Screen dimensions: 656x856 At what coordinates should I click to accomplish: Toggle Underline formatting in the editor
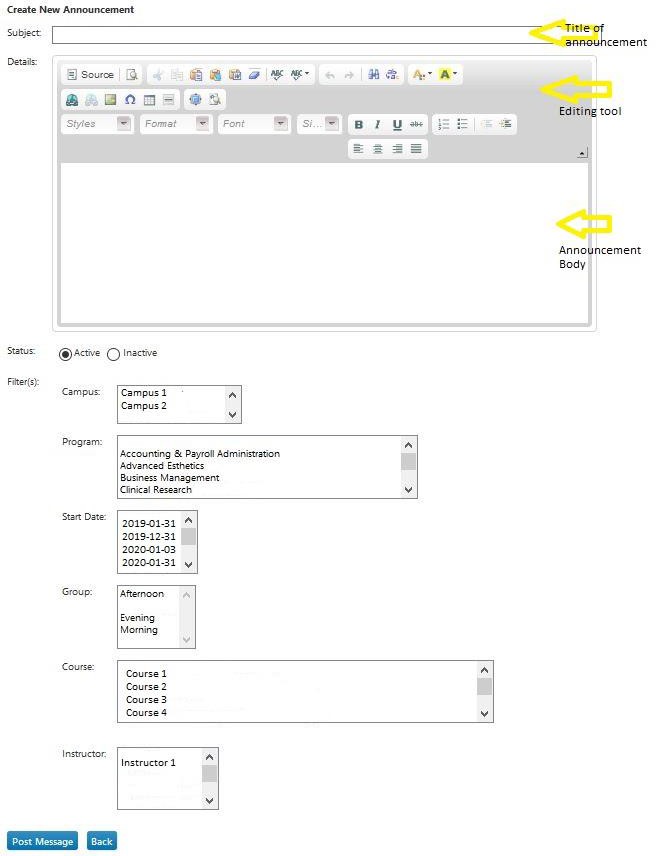(x=397, y=125)
